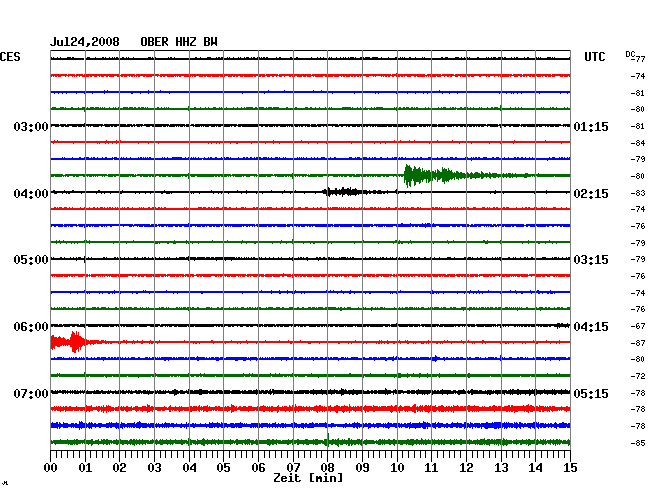
Task: Click the DC value -85
Action: (638, 443)
